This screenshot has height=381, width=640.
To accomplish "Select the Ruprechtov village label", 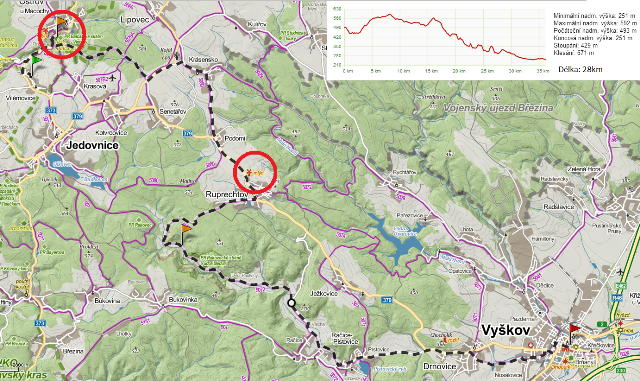I will pyautogui.click(x=227, y=194).
